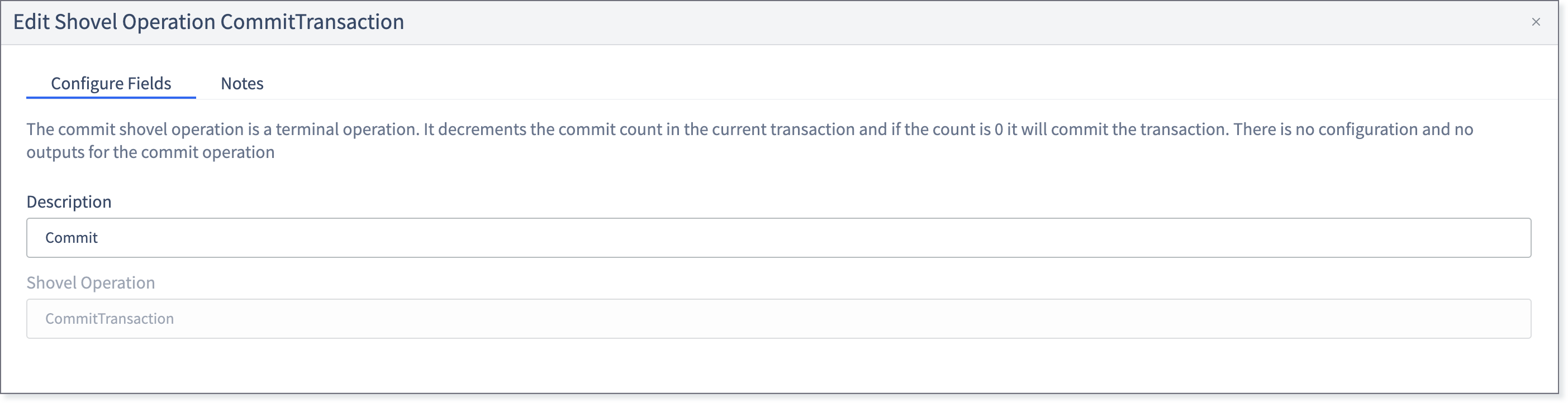Click the word 'CommitTransaction' in the title
Viewport: 1568px width, 403px height.
(312, 22)
